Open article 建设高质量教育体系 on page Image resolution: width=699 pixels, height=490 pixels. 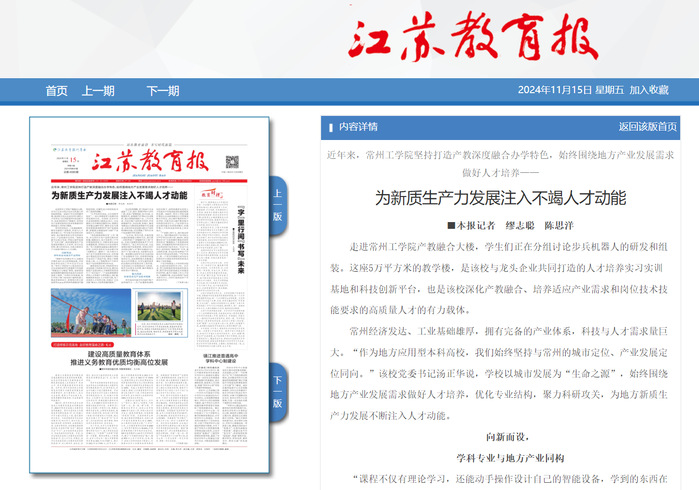[119, 358]
